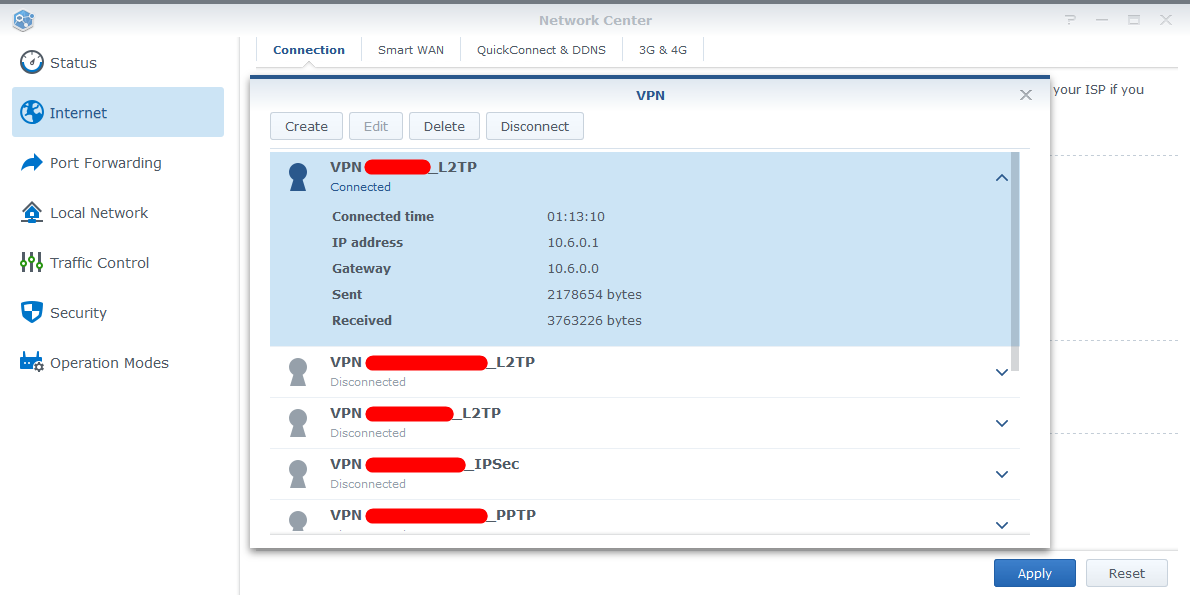Switch to the Smart WAN tab
1190x595 pixels.
click(x=410, y=49)
